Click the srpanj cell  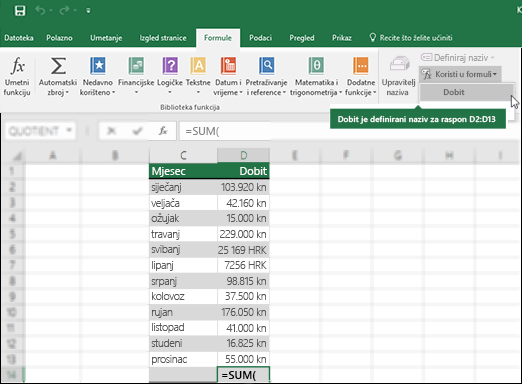(x=183, y=281)
